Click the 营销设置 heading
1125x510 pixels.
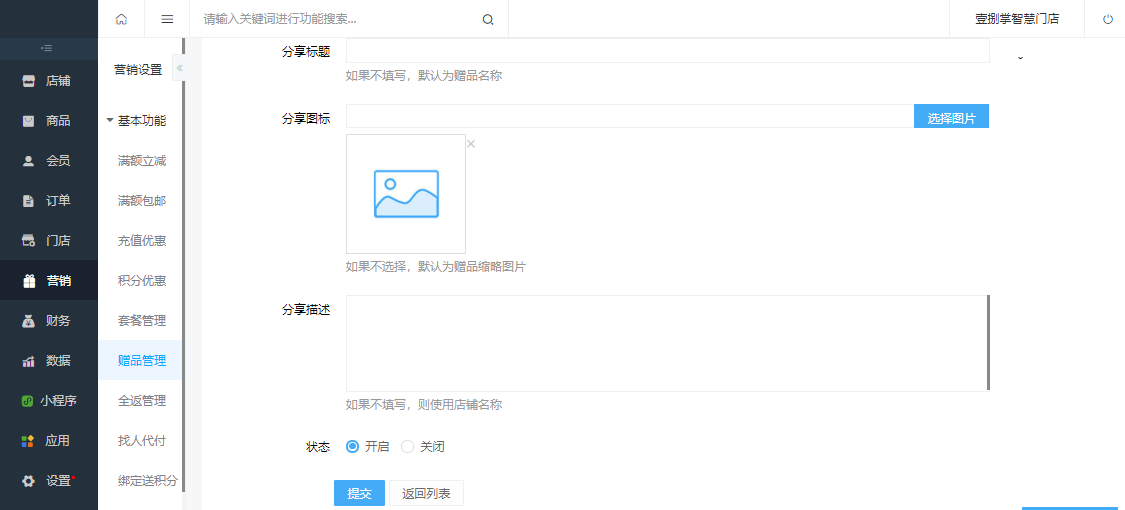click(138, 70)
